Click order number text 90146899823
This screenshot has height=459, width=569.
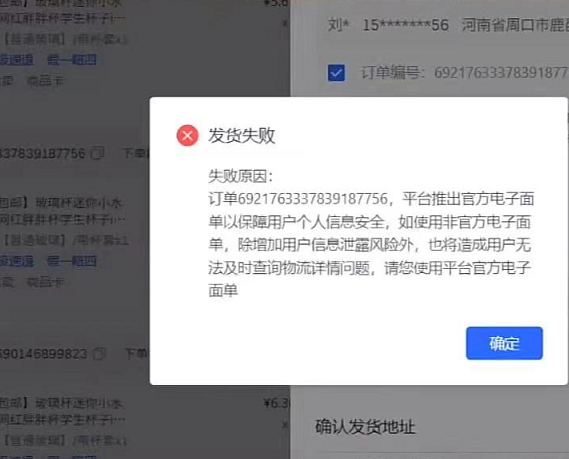[x=44, y=354]
